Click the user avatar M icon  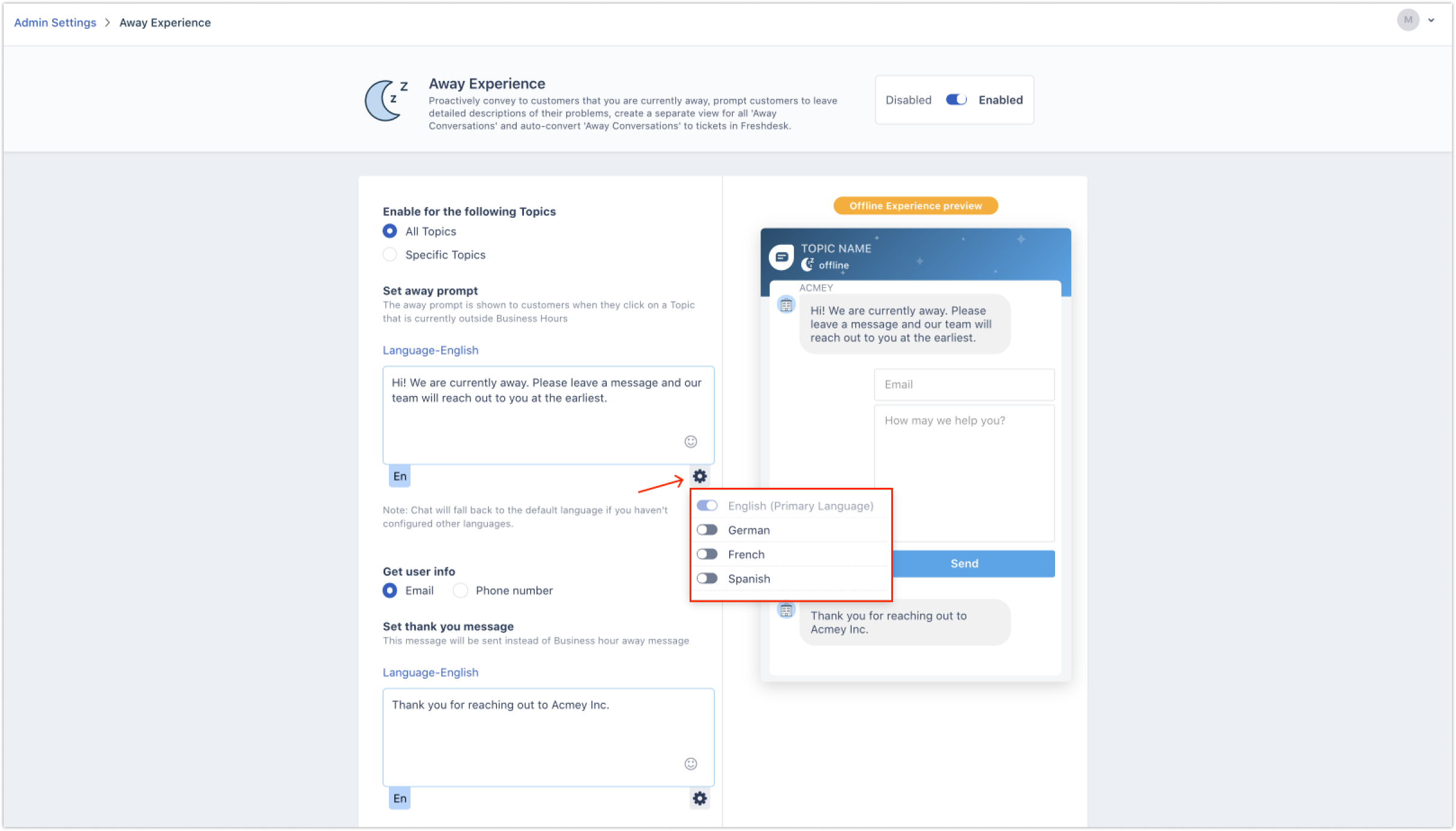click(1407, 20)
